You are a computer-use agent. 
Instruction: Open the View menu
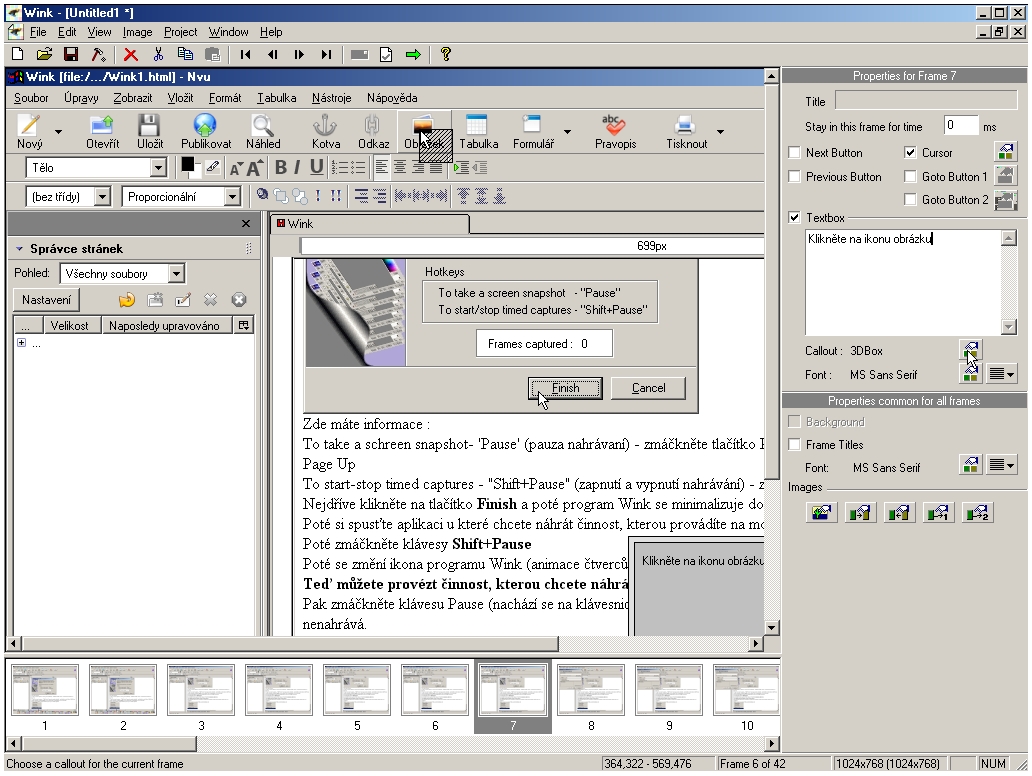(x=99, y=32)
